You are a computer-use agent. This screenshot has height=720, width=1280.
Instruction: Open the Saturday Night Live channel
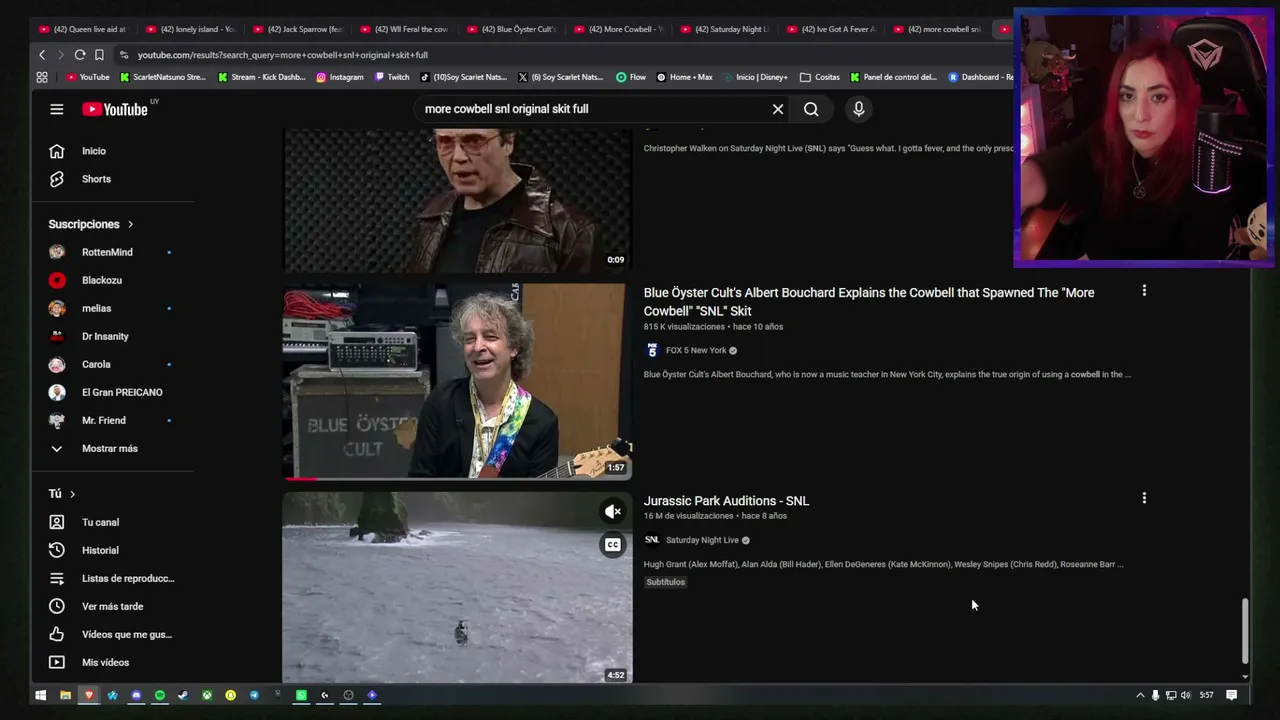coord(702,540)
